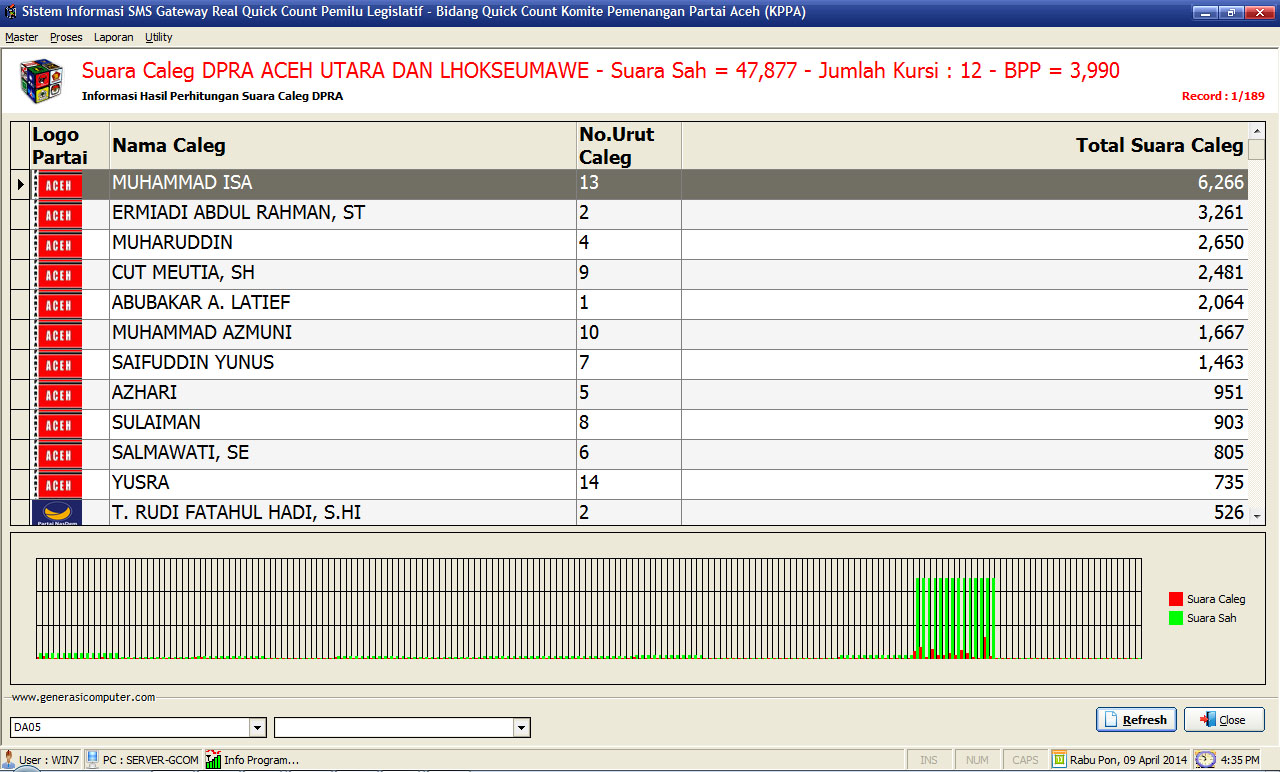The image size is (1280, 772).
Task: Click the Partai Aceh logo beside MUHAMMAD ISA
Action: coord(58,185)
